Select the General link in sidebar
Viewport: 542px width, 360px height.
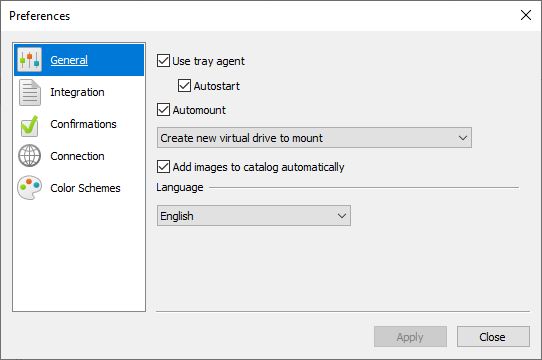click(x=69, y=60)
